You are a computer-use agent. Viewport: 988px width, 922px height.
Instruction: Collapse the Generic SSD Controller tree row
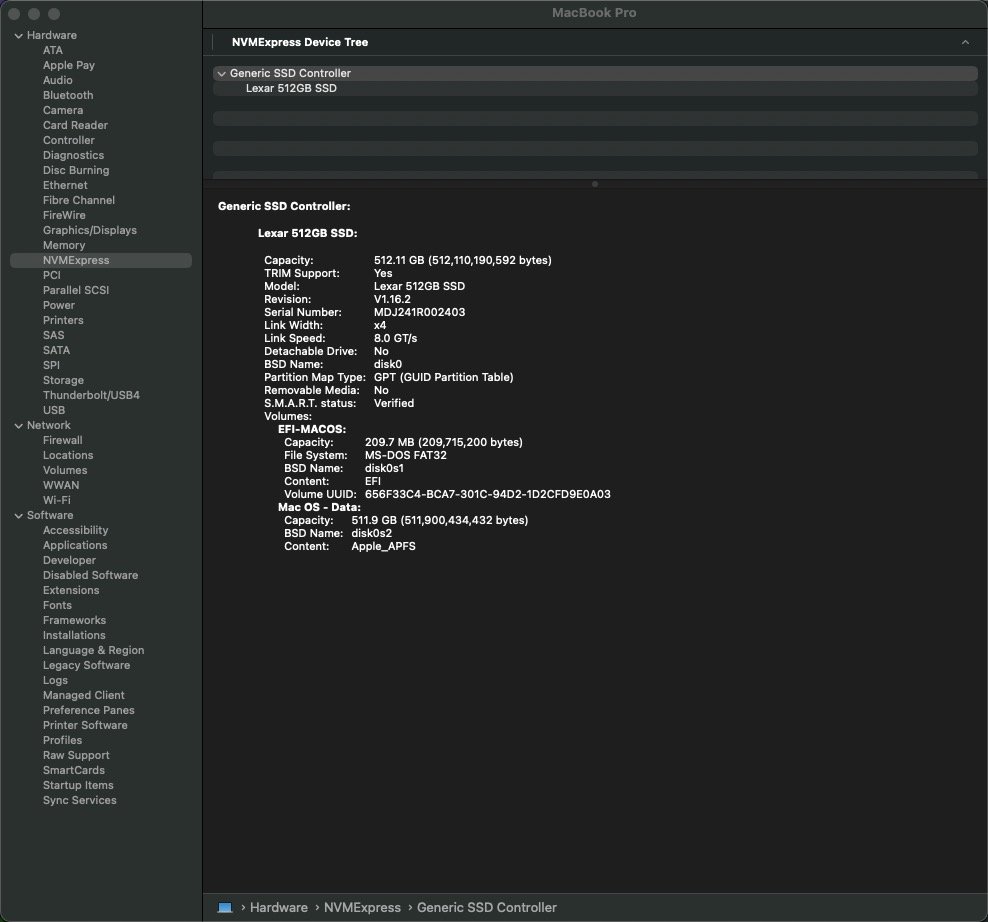point(221,74)
